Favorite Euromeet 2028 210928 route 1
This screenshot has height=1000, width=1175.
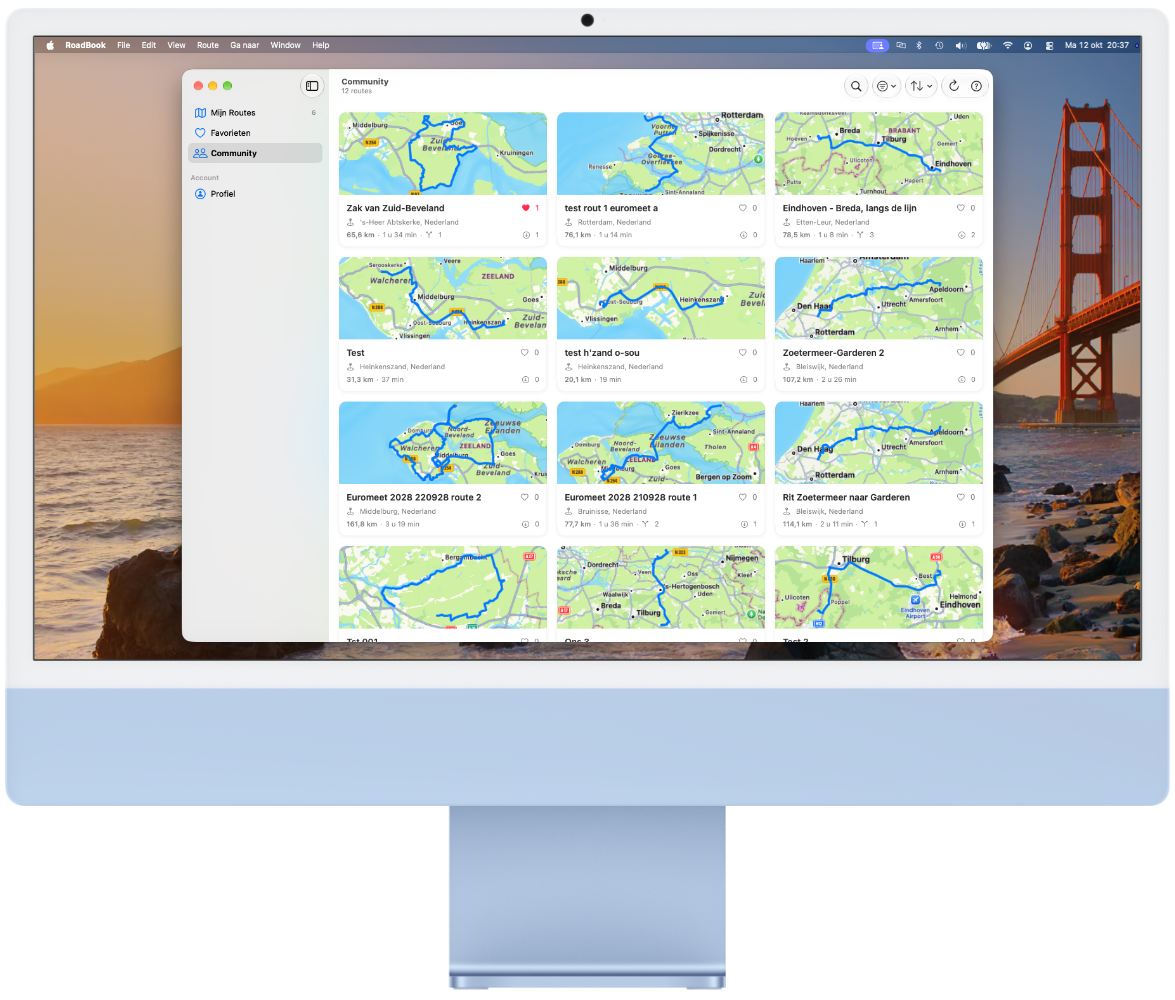743,497
